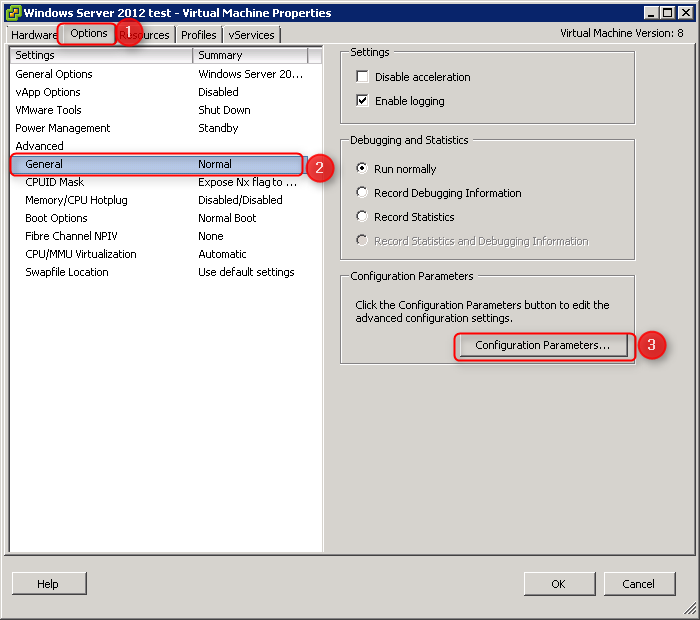Click the 'Disabled/Disabled' summary value

[x=240, y=200]
